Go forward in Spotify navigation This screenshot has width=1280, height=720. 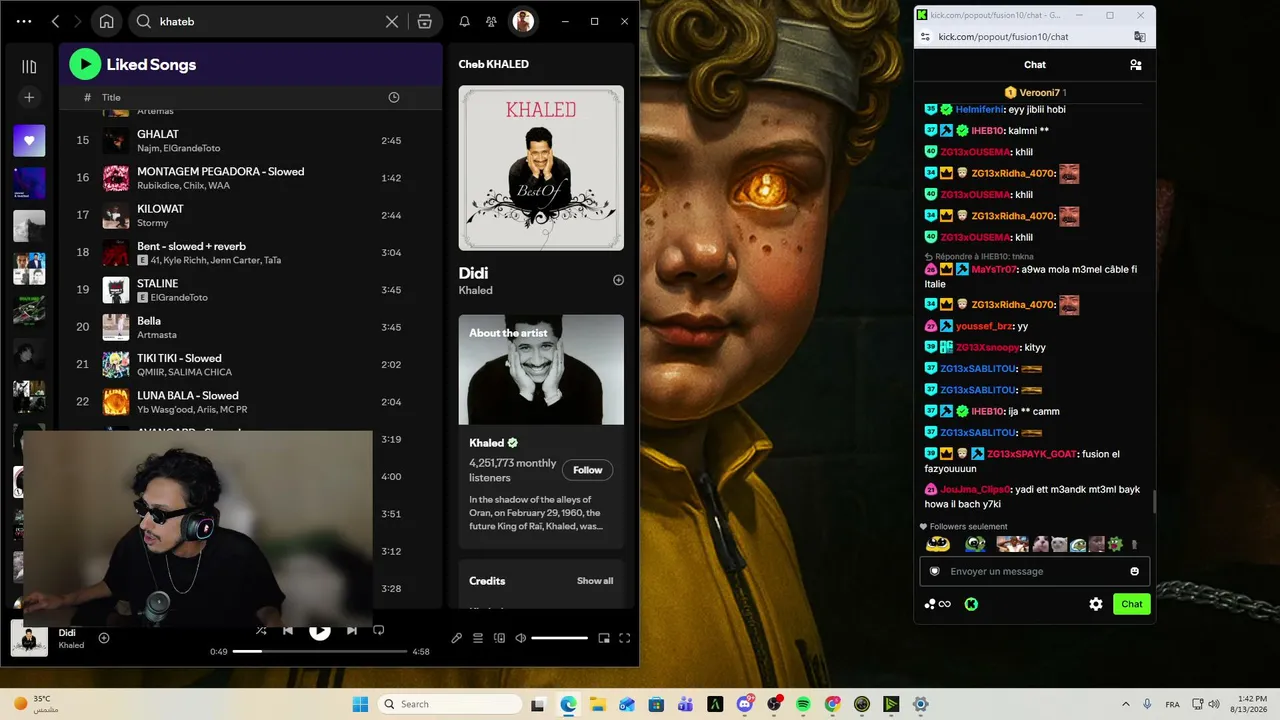[x=78, y=21]
